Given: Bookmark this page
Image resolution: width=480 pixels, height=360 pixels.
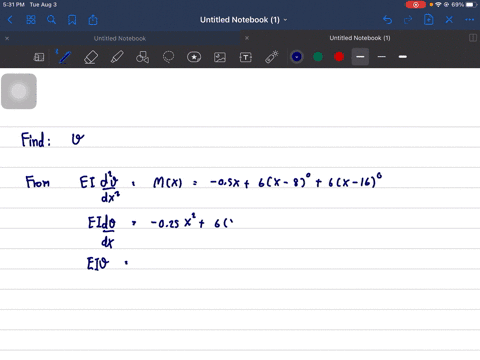Looking at the screenshot, I should pos(72,20).
